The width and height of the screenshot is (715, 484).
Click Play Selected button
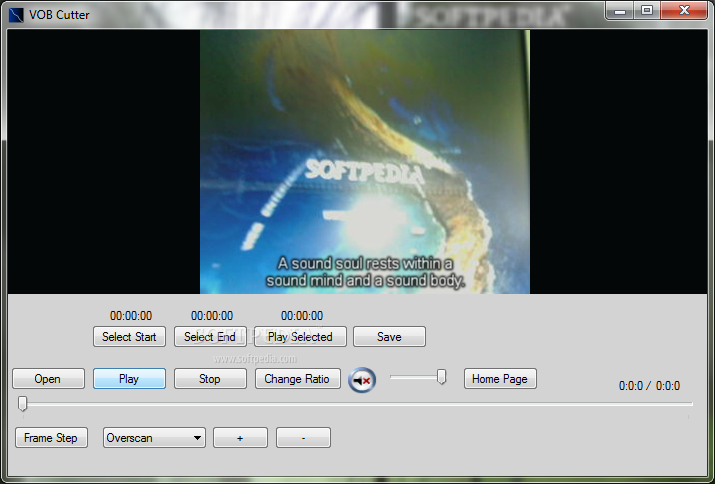(x=300, y=337)
